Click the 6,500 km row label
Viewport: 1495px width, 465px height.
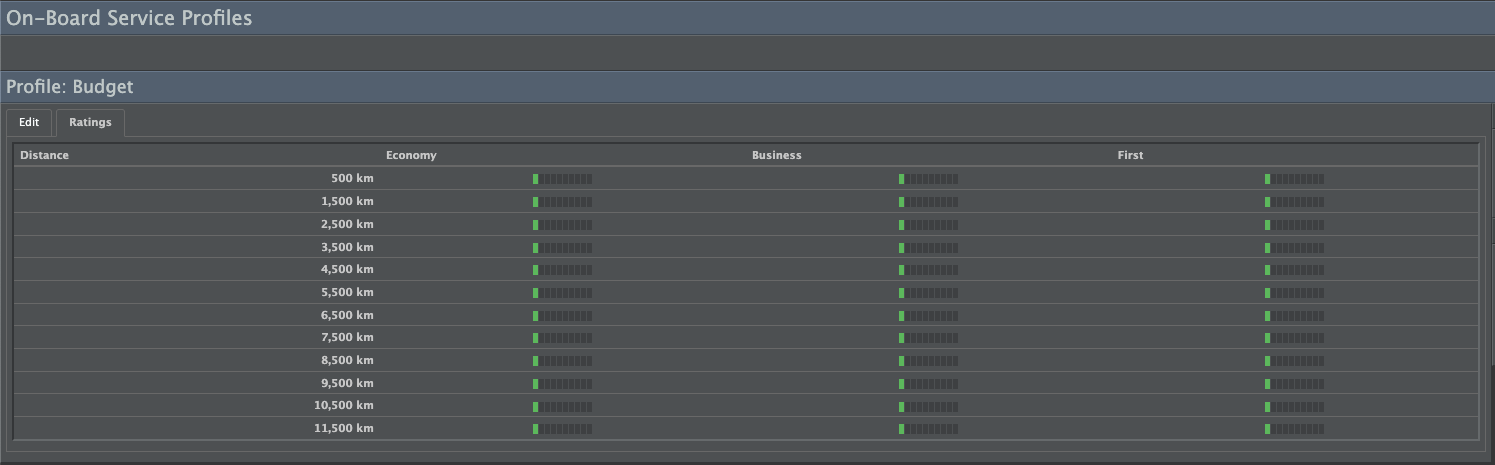point(347,315)
